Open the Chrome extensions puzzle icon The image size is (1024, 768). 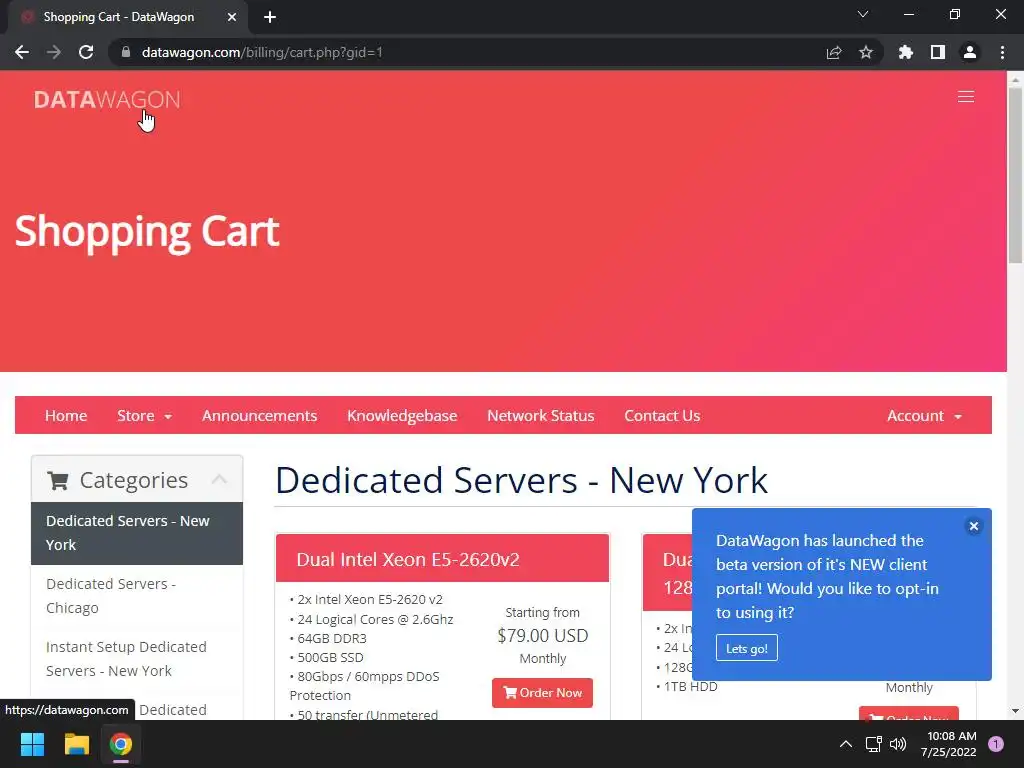click(x=906, y=52)
